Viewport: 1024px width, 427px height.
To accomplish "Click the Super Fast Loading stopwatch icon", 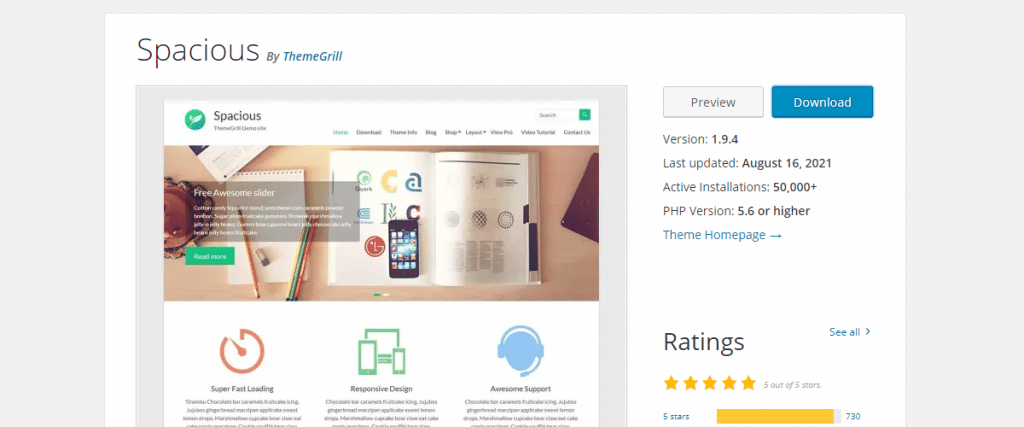I will click(x=242, y=351).
